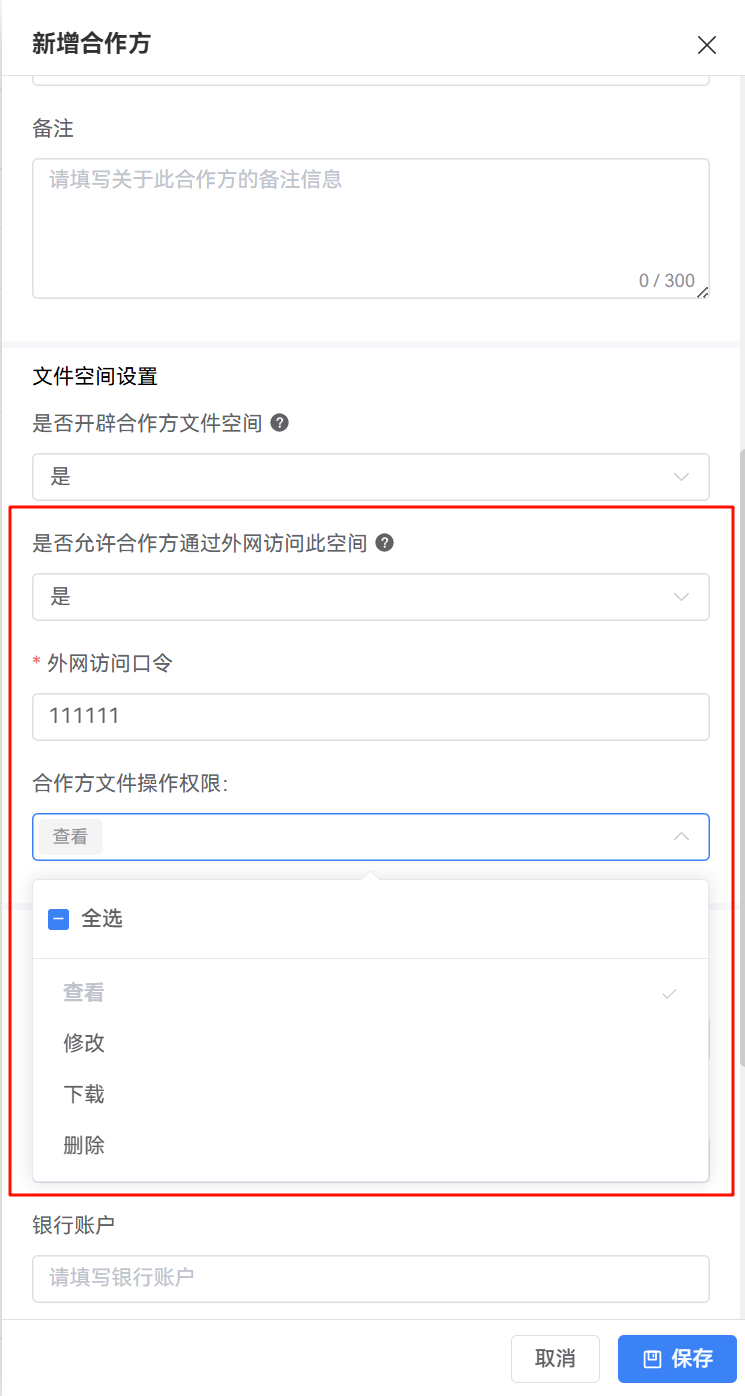Screen dimensions: 745x1396
Task: Click the 查看 tag in permissions field
Action: 70,837
